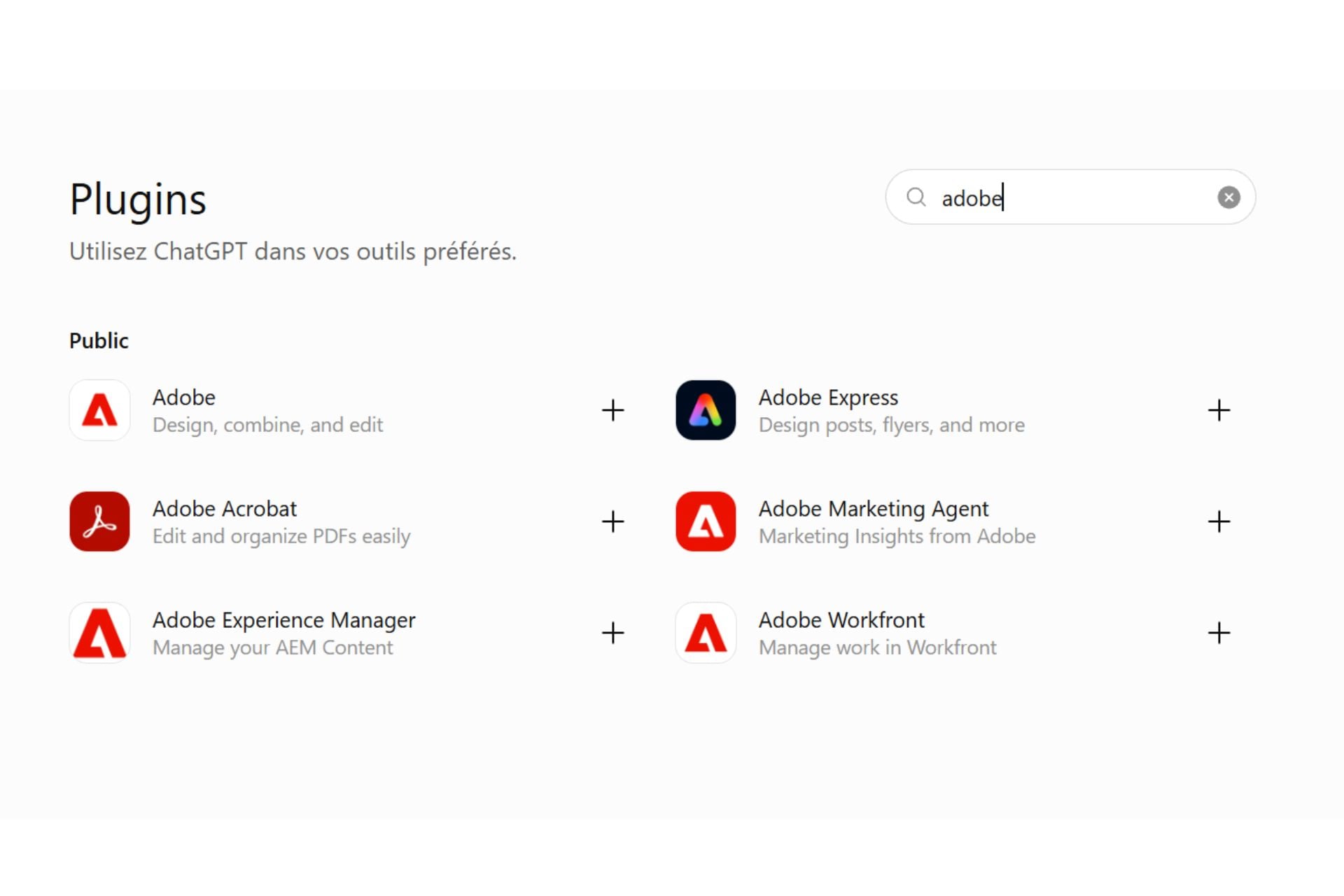Select 'Design, combine, and edit' description

(x=267, y=425)
